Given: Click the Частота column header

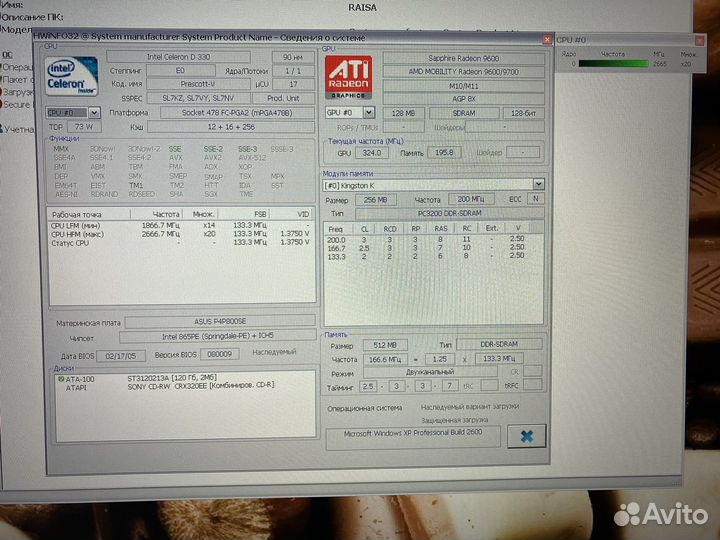Looking at the screenshot, I should tap(157, 214).
